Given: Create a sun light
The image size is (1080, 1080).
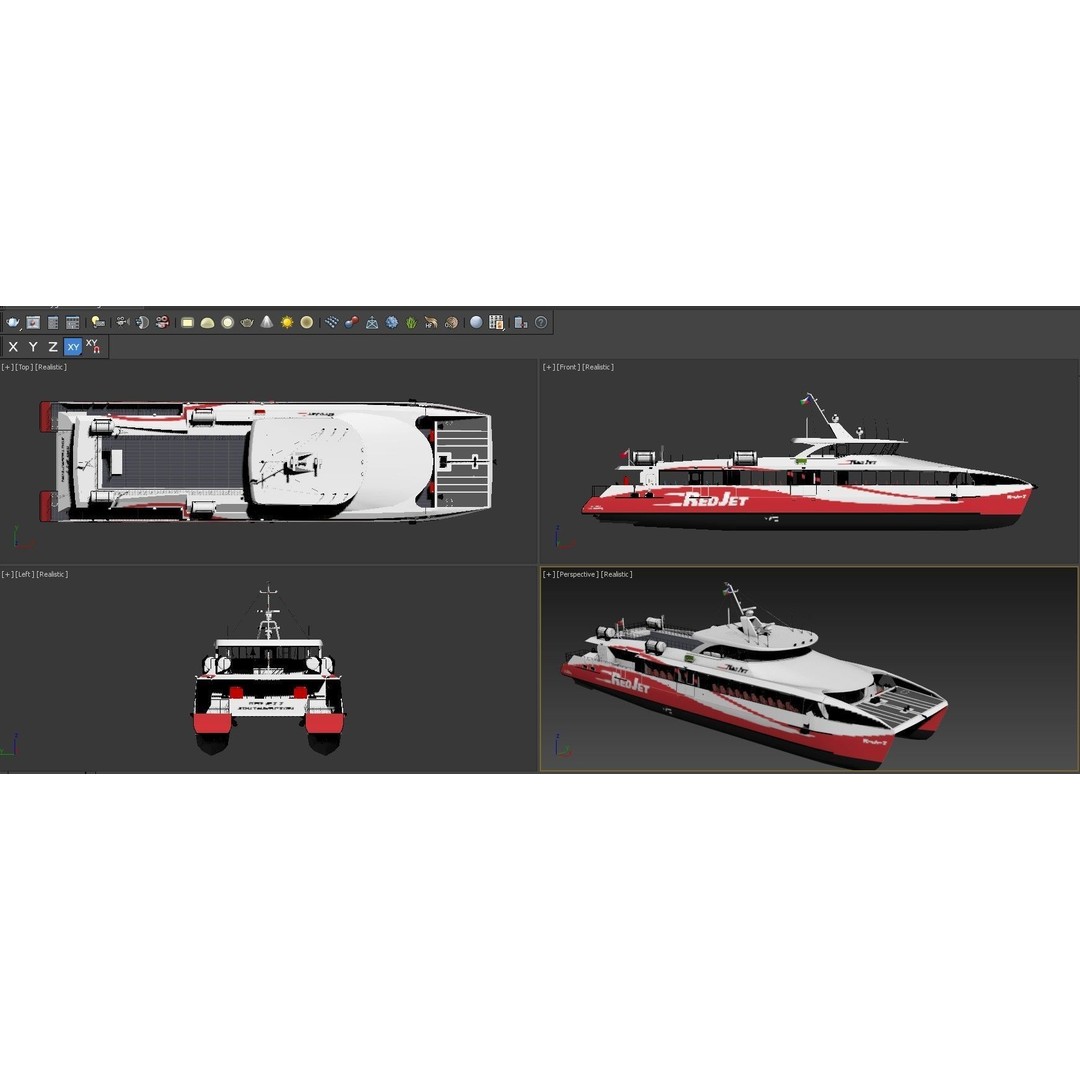Looking at the screenshot, I should click(x=287, y=322).
